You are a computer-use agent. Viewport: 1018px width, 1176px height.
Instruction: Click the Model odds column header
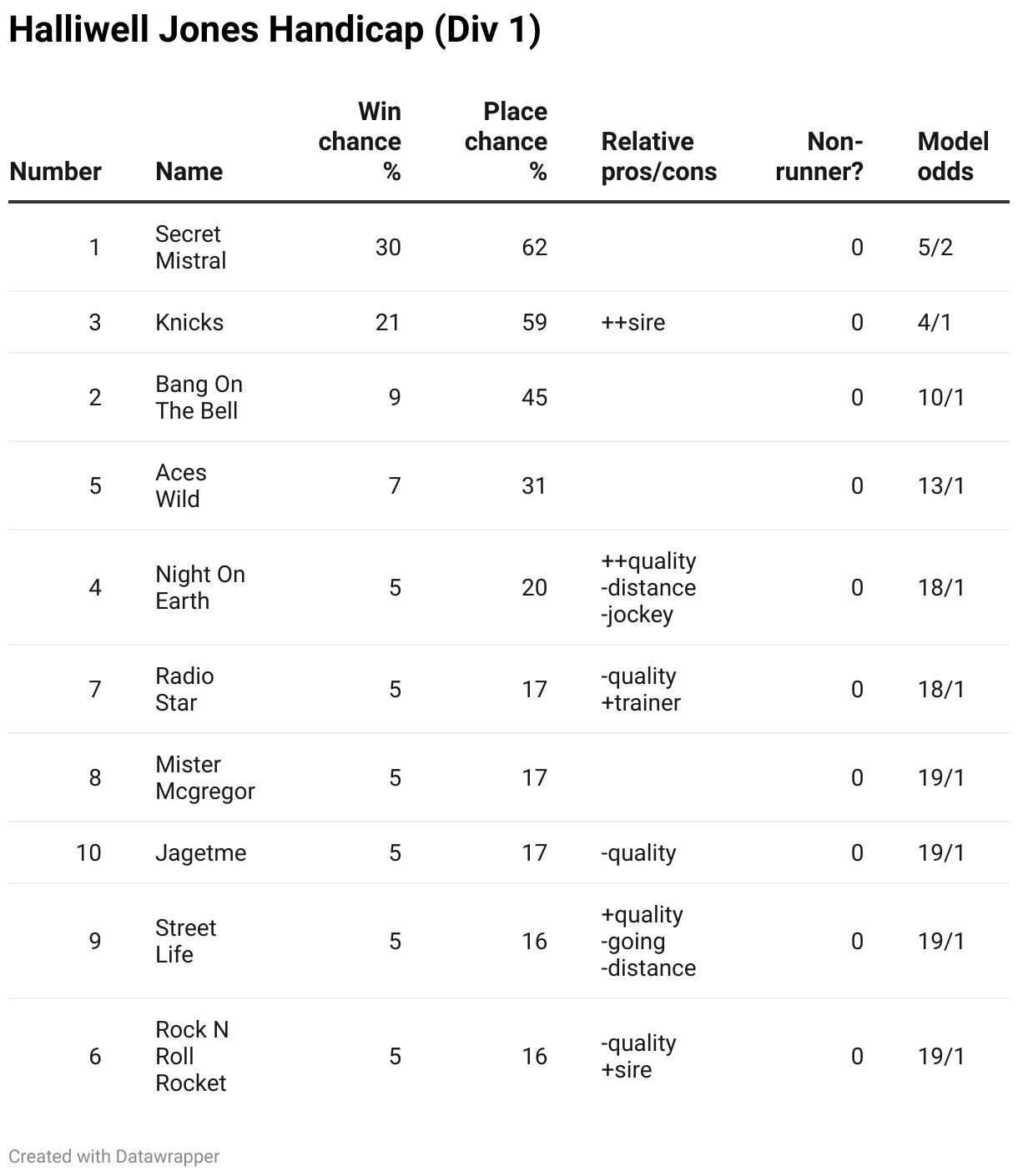953,156
